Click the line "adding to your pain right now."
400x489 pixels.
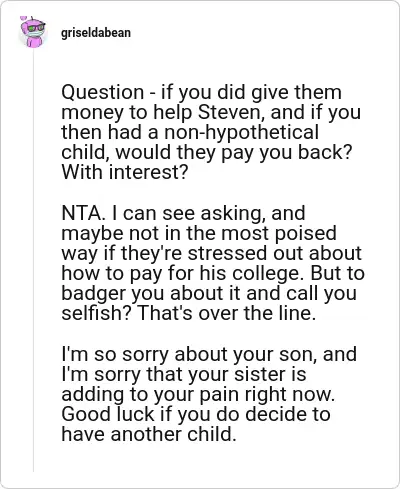pos(198,394)
